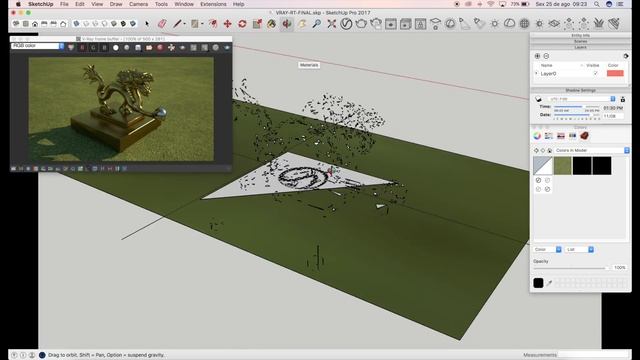Select the Paint Bucket tool
The image size is (640, 360).
pyautogui.click(x=271, y=24)
